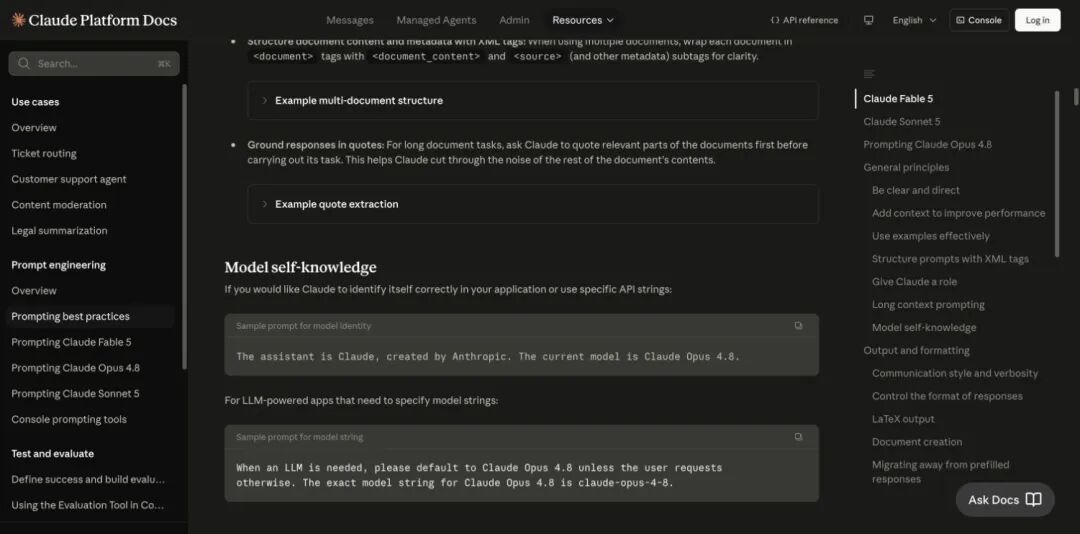
Task: Open Ask Docs book icon
Action: point(1033,500)
